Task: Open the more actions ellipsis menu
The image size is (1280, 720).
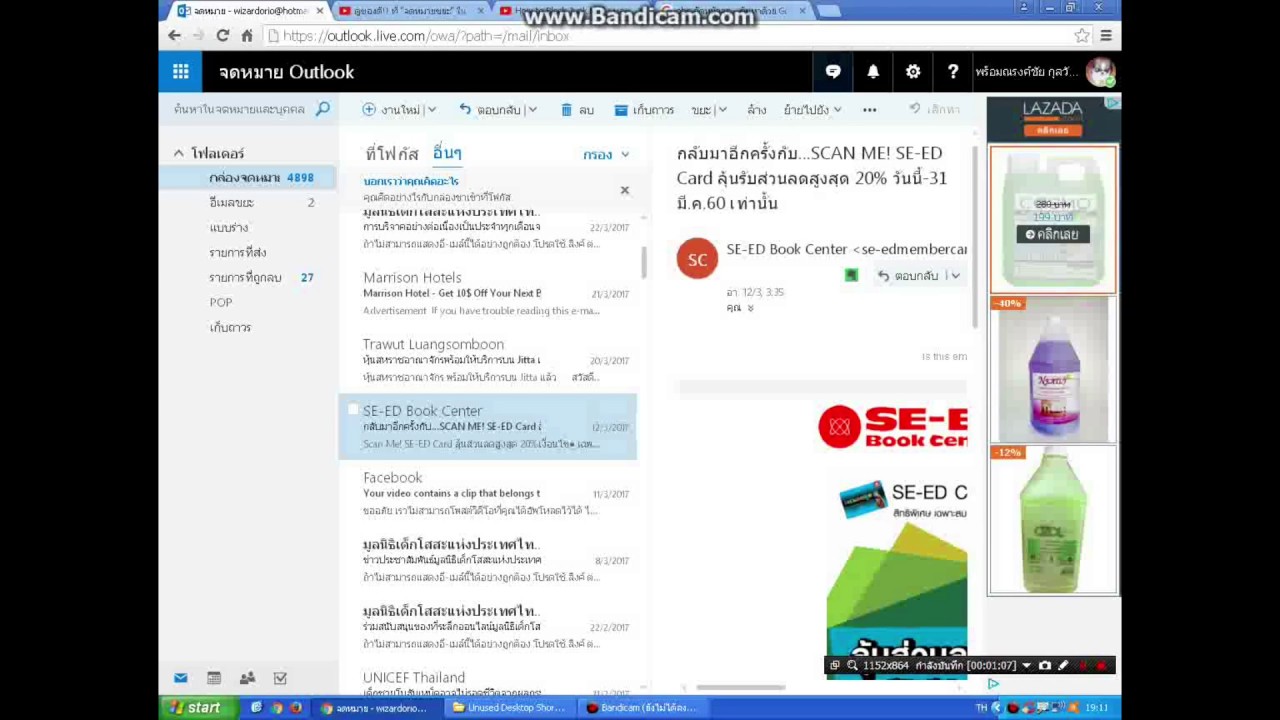Action: point(870,110)
